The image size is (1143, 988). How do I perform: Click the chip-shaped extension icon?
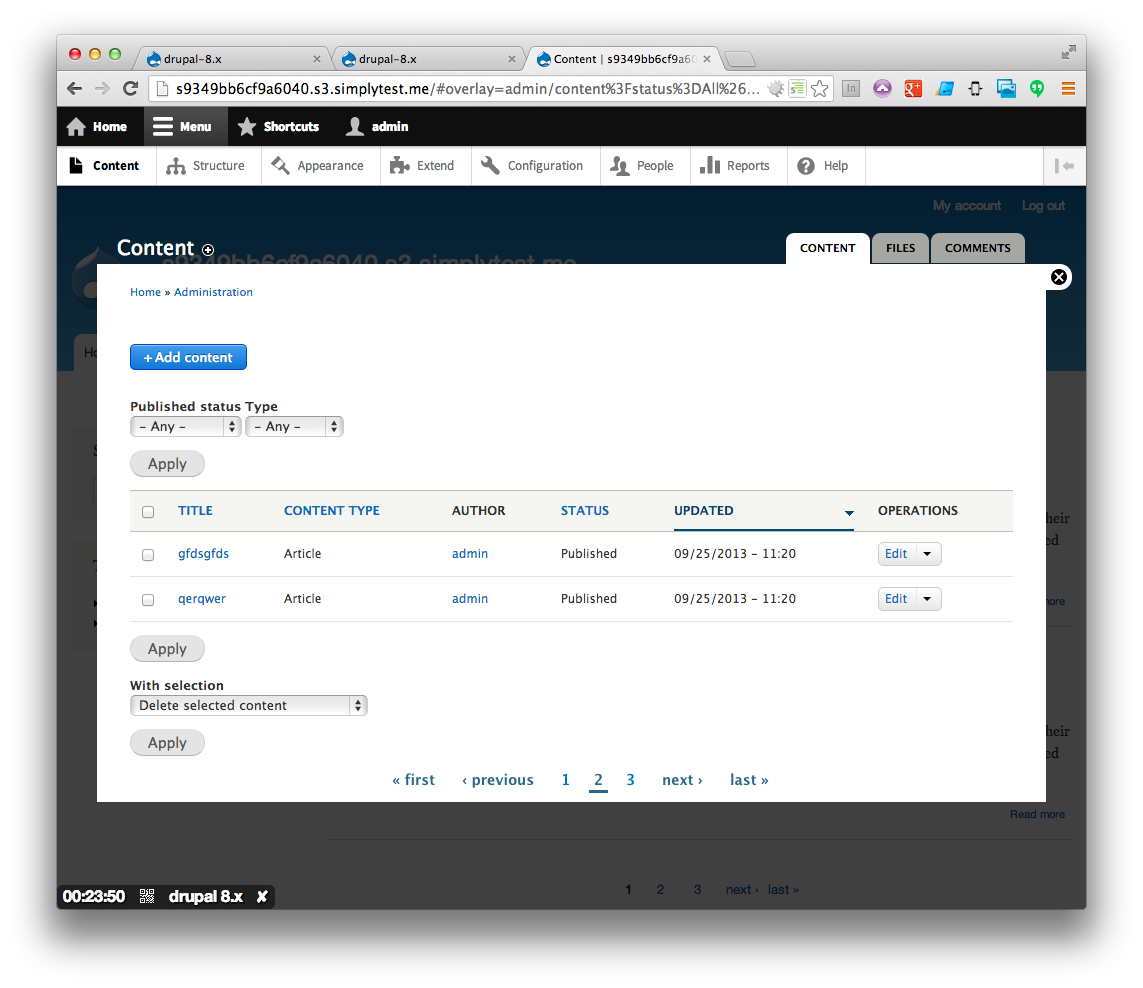point(975,89)
